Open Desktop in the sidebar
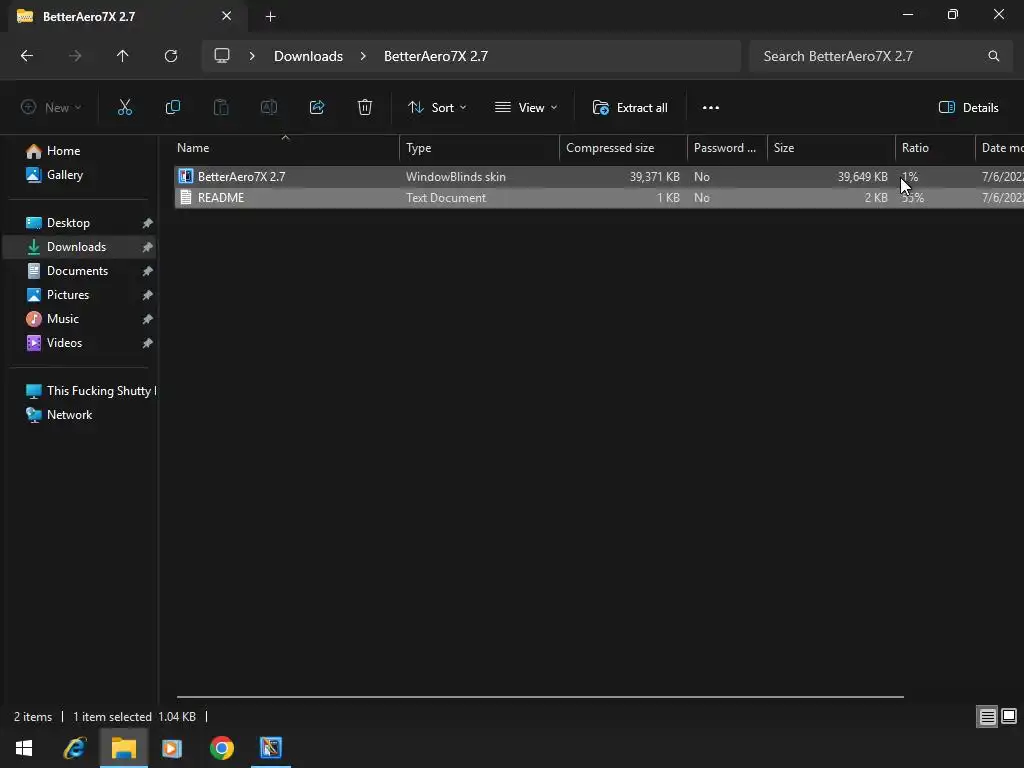1024x768 pixels. coord(68,223)
